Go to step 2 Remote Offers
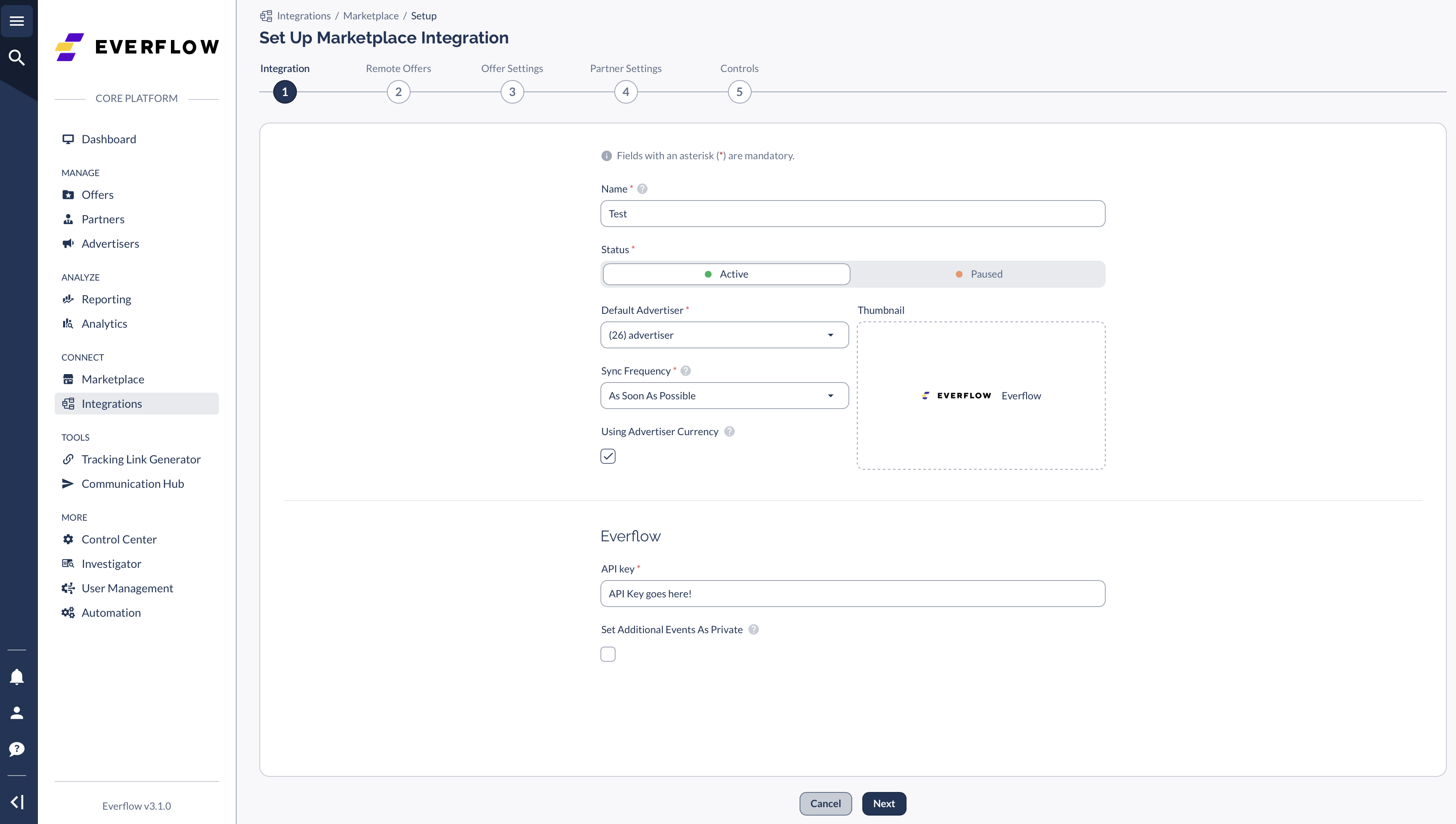The width and height of the screenshot is (1456, 824). click(x=398, y=92)
